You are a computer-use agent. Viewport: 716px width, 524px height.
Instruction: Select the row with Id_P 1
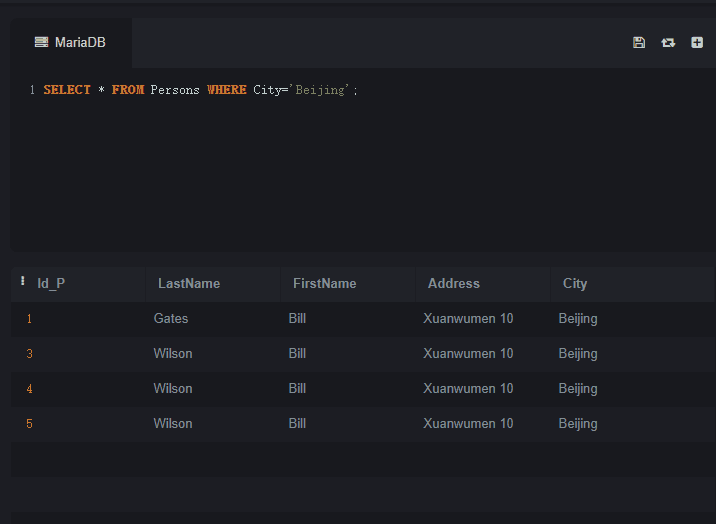[x=363, y=319]
